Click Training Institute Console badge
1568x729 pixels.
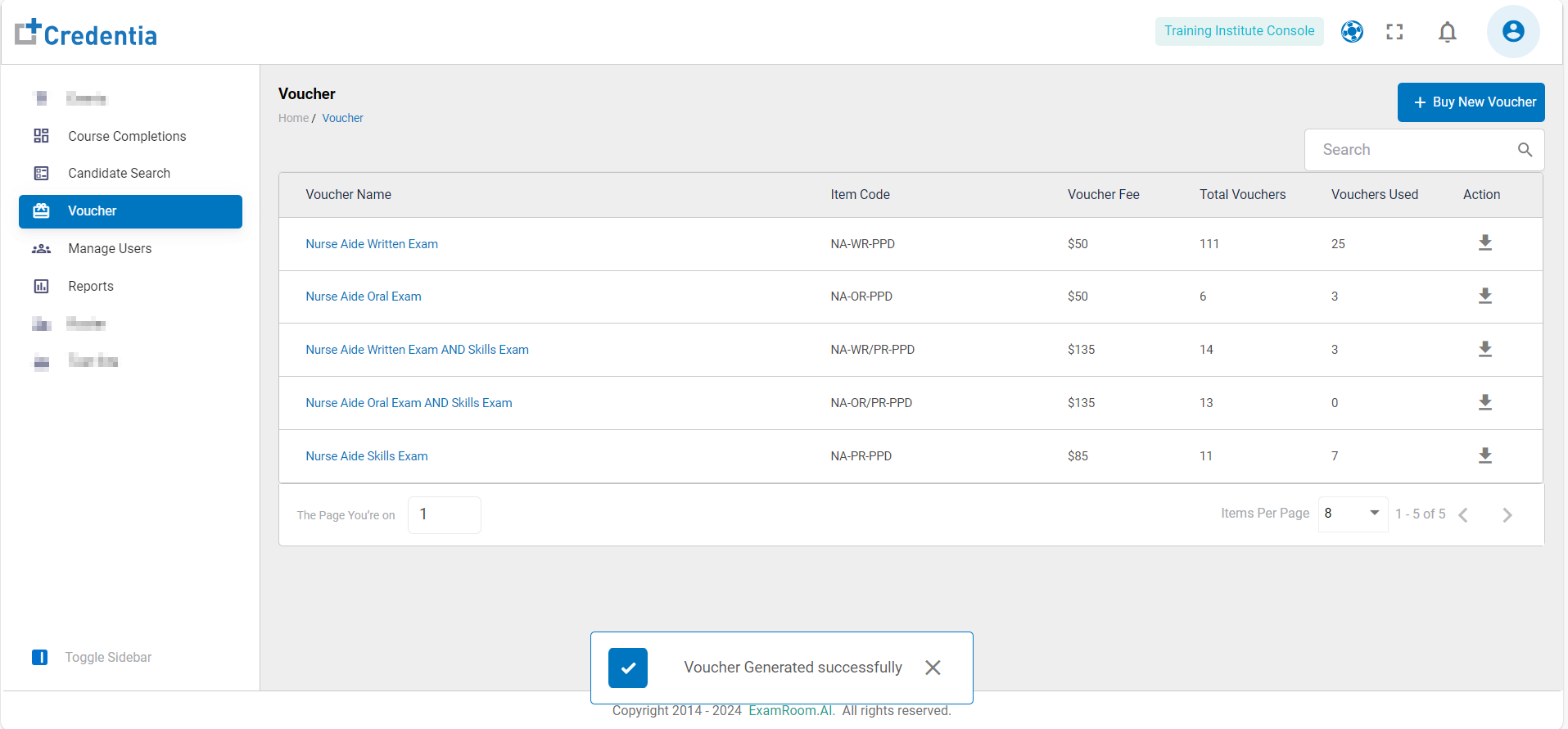[1239, 31]
